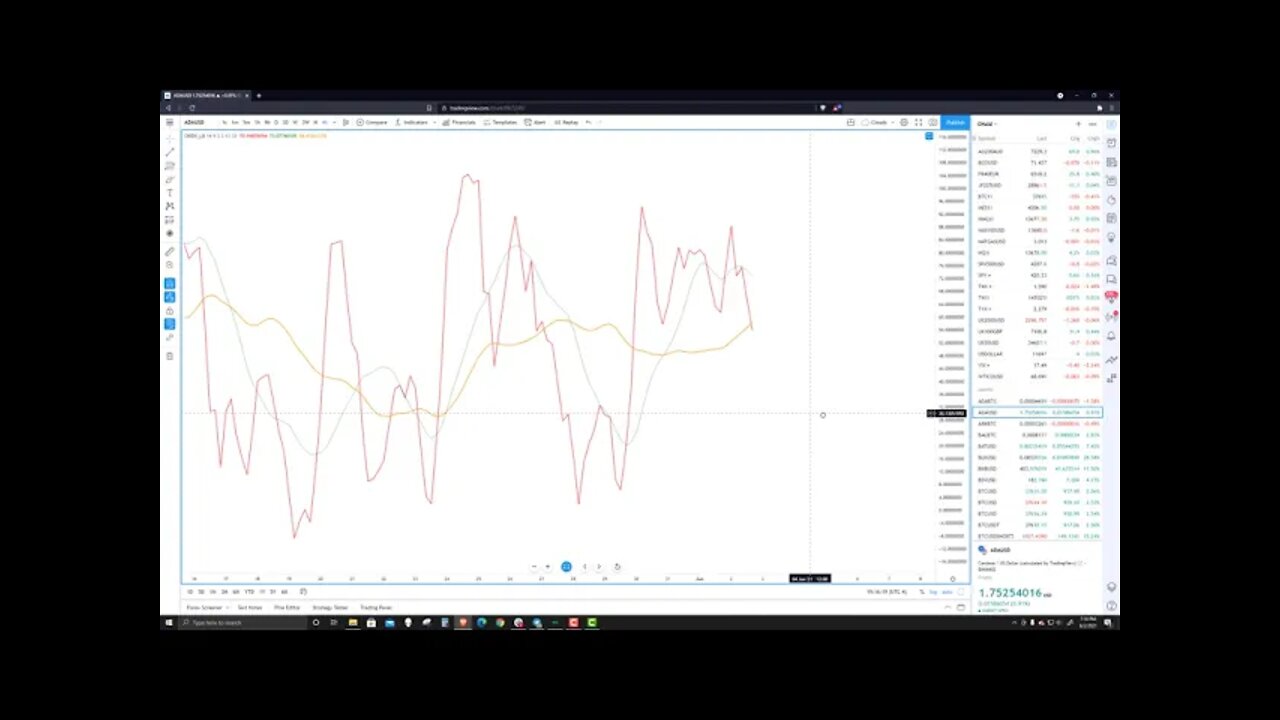Toggle auto scale on price axis
This screenshot has height=720, width=1280.
947,592
